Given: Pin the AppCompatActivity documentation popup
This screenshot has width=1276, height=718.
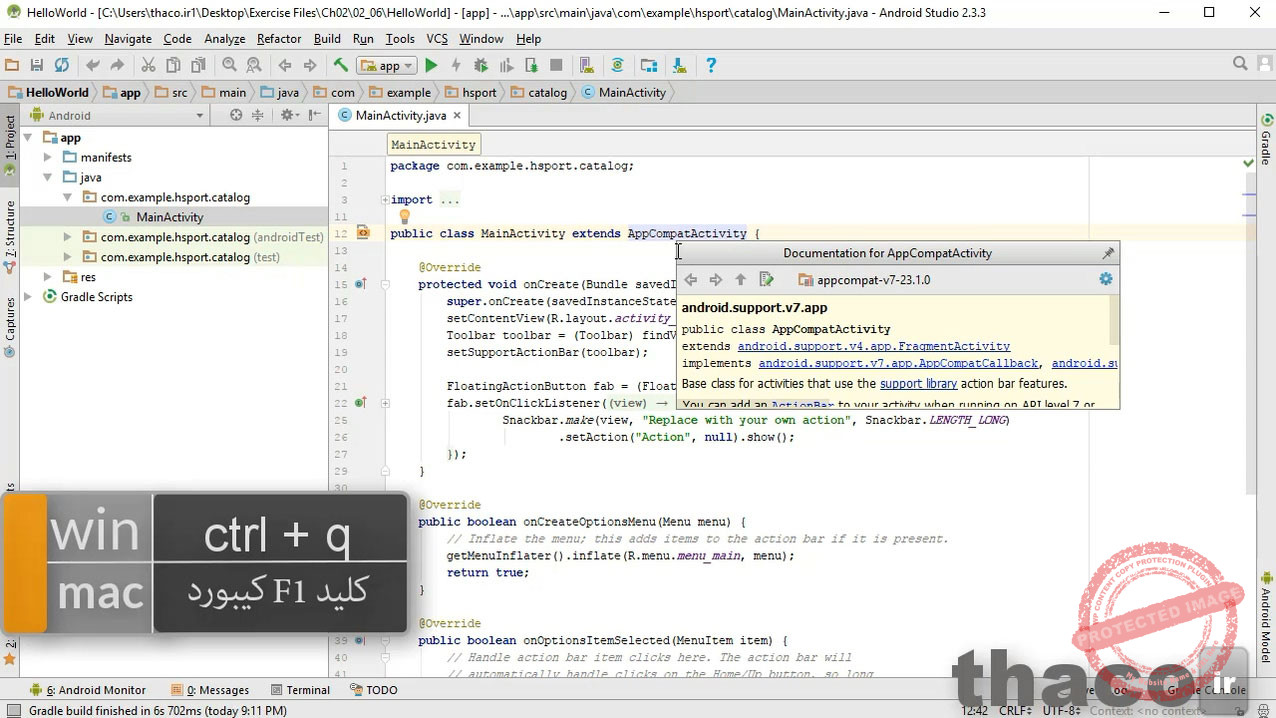Looking at the screenshot, I should [1108, 253].
